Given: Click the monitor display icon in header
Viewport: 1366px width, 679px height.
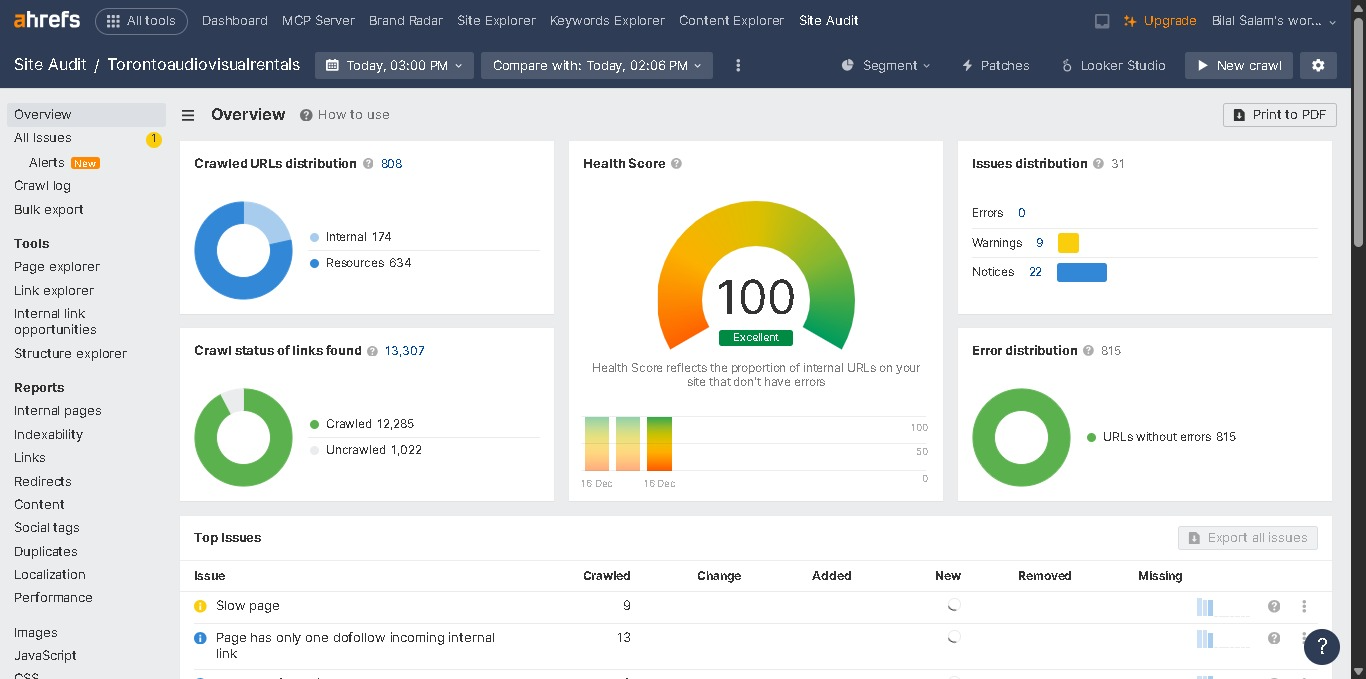Looking at the screenshot, I should (1102, 21).
